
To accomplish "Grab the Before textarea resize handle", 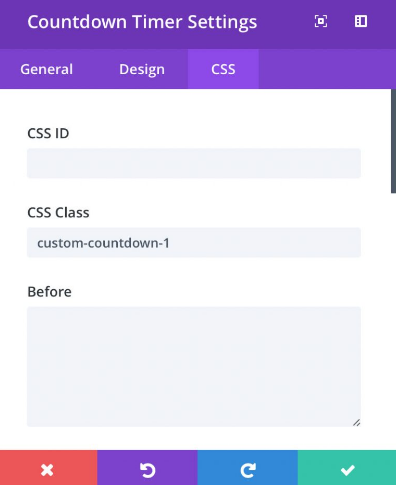I will (356, 422).
